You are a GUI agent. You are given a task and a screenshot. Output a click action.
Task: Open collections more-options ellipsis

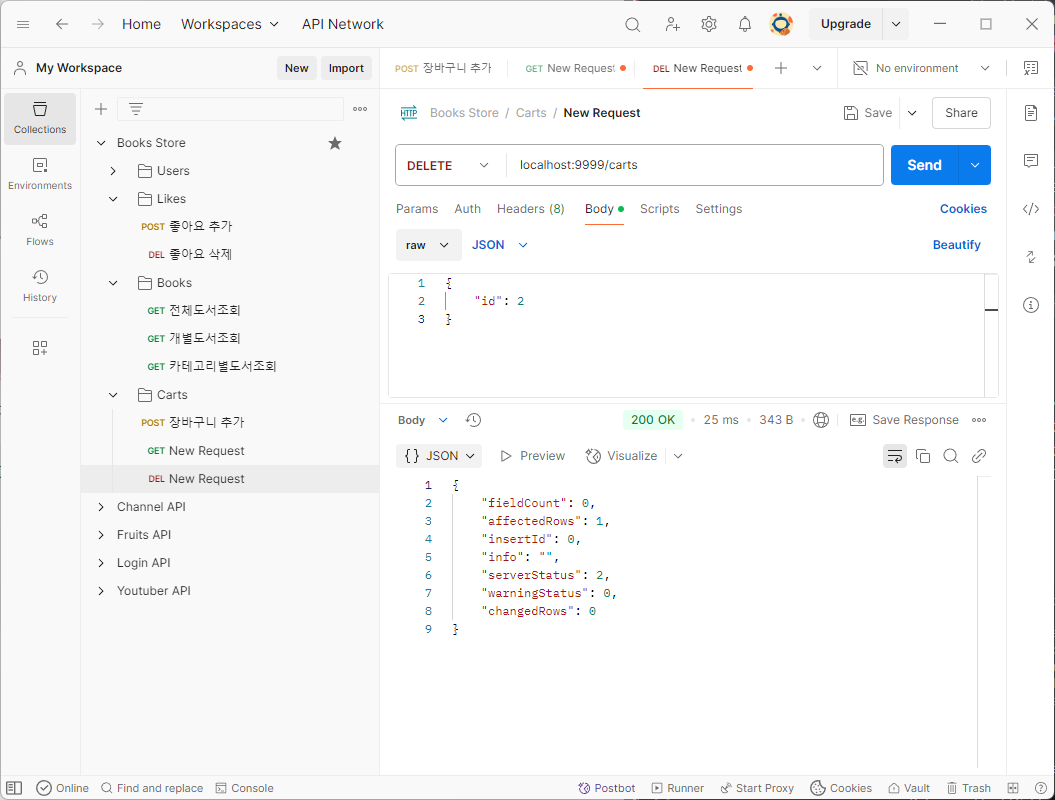click(x=360, y=109)
